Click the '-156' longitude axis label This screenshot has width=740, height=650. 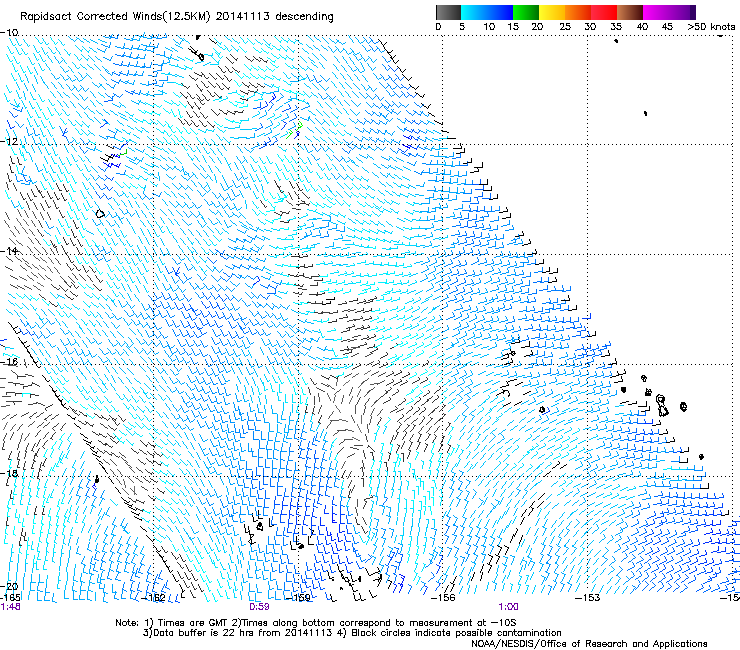[443, 598]
